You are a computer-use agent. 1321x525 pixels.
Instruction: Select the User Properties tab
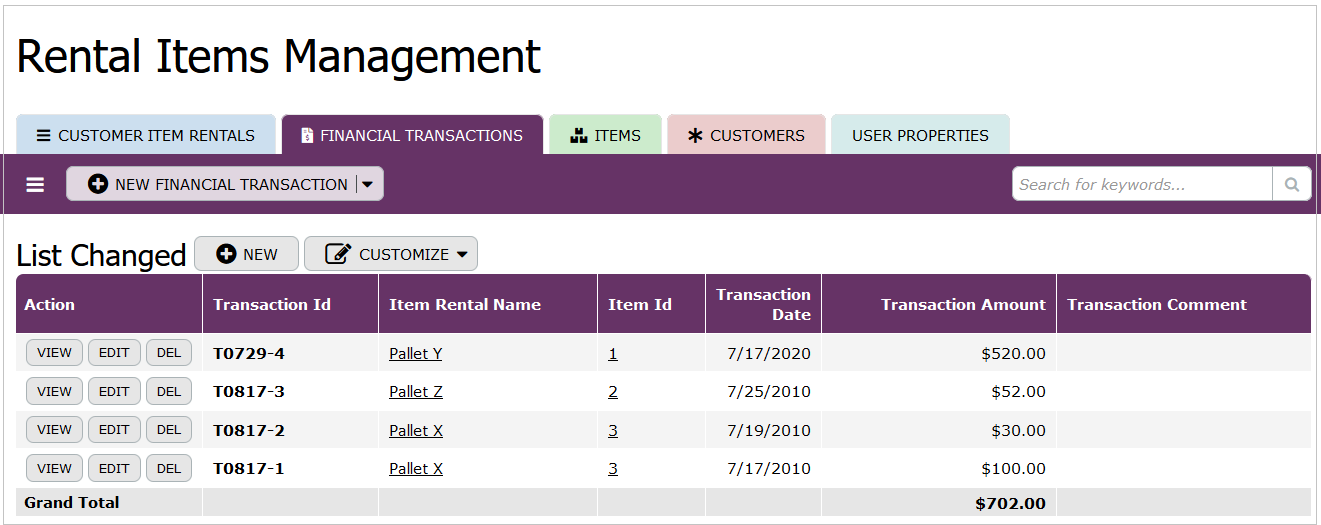(920, 136)
